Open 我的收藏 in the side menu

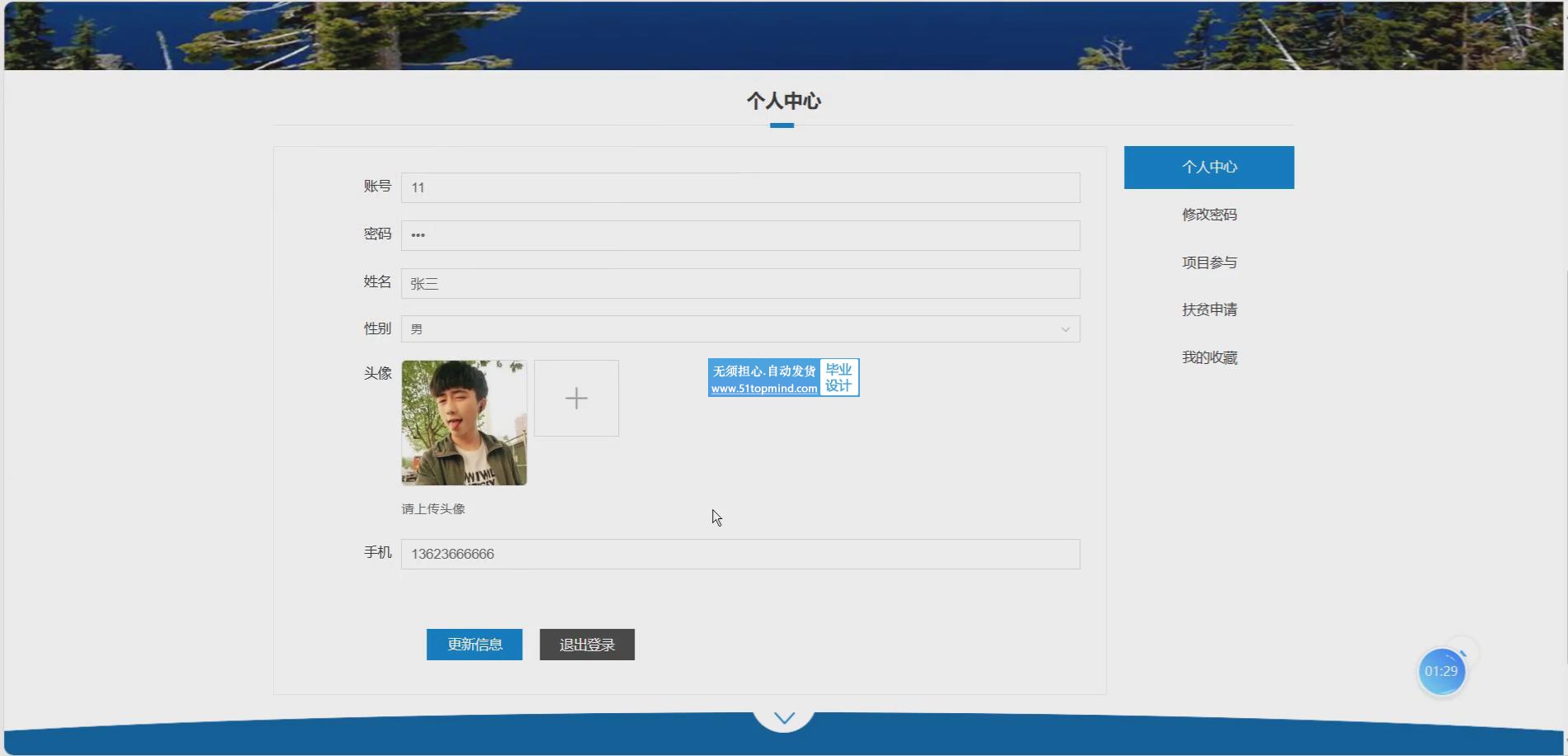click(x=1208, y=357)
